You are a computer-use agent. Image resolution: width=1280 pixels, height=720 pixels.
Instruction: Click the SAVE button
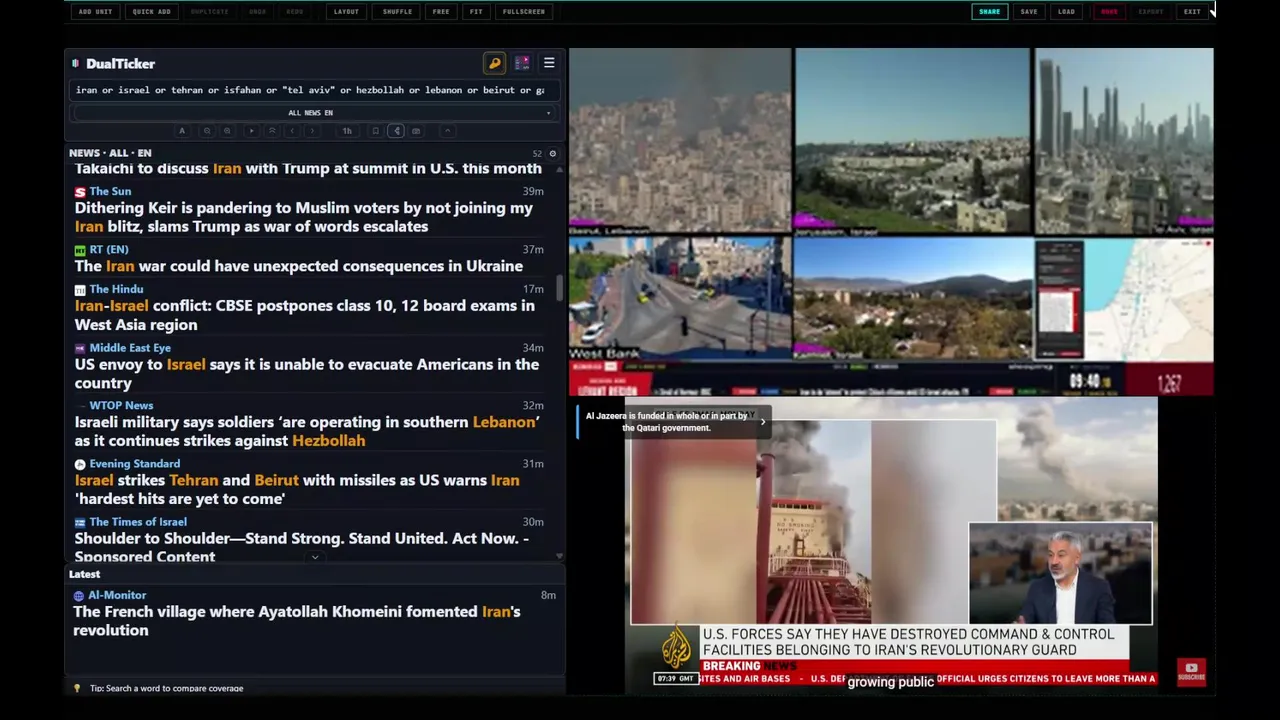pyautogui.click(x=1029, y=12)
